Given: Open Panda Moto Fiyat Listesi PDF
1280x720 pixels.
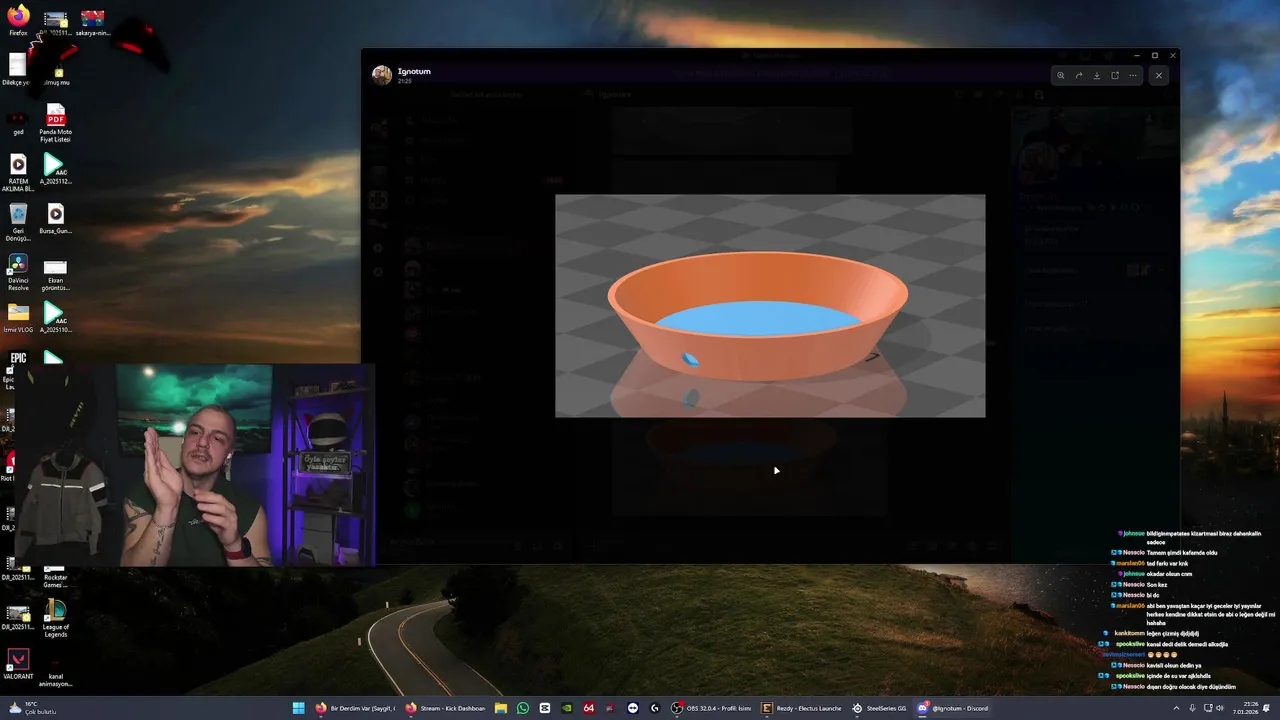Looking at the screenshot, I should click(55, 123).
